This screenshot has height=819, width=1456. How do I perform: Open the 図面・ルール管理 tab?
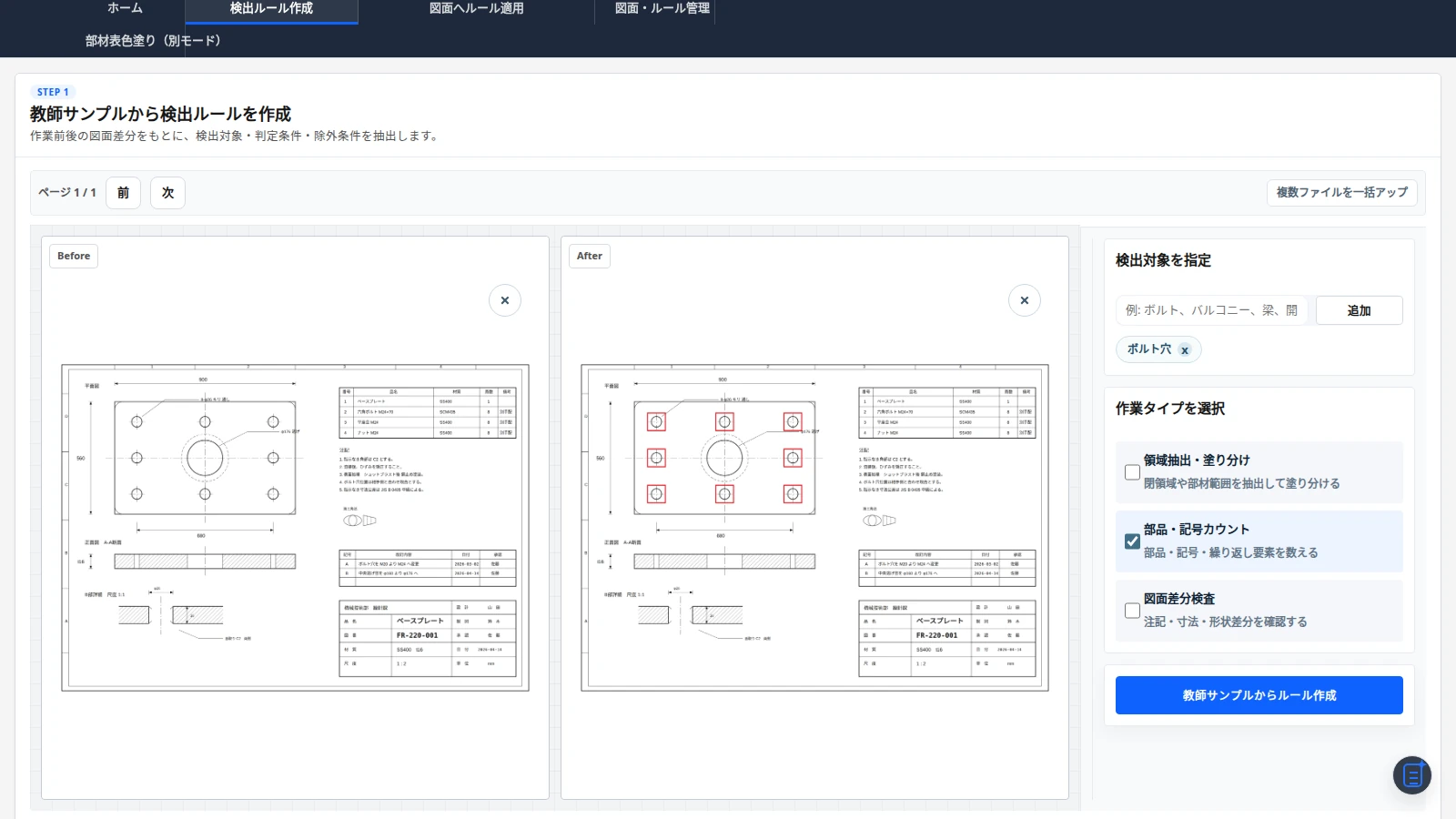(x=662, y=9)
